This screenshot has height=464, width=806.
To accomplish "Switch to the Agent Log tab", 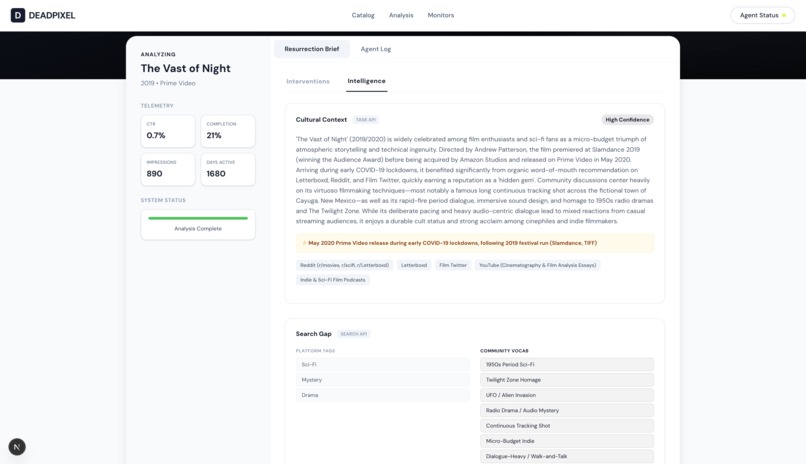I will click(376, 49).
